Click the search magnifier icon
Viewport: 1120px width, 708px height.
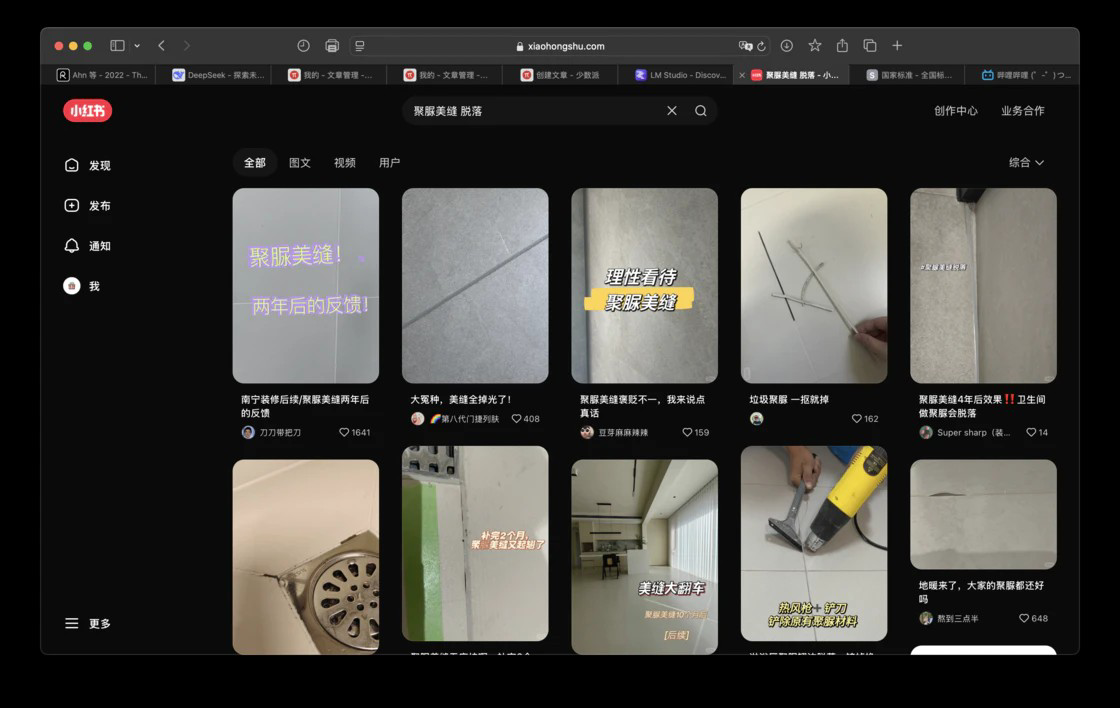(x=701, y=111)
